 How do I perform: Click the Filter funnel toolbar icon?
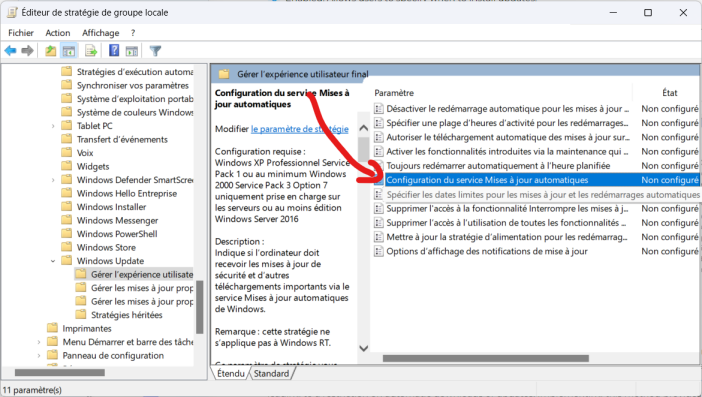155,51
